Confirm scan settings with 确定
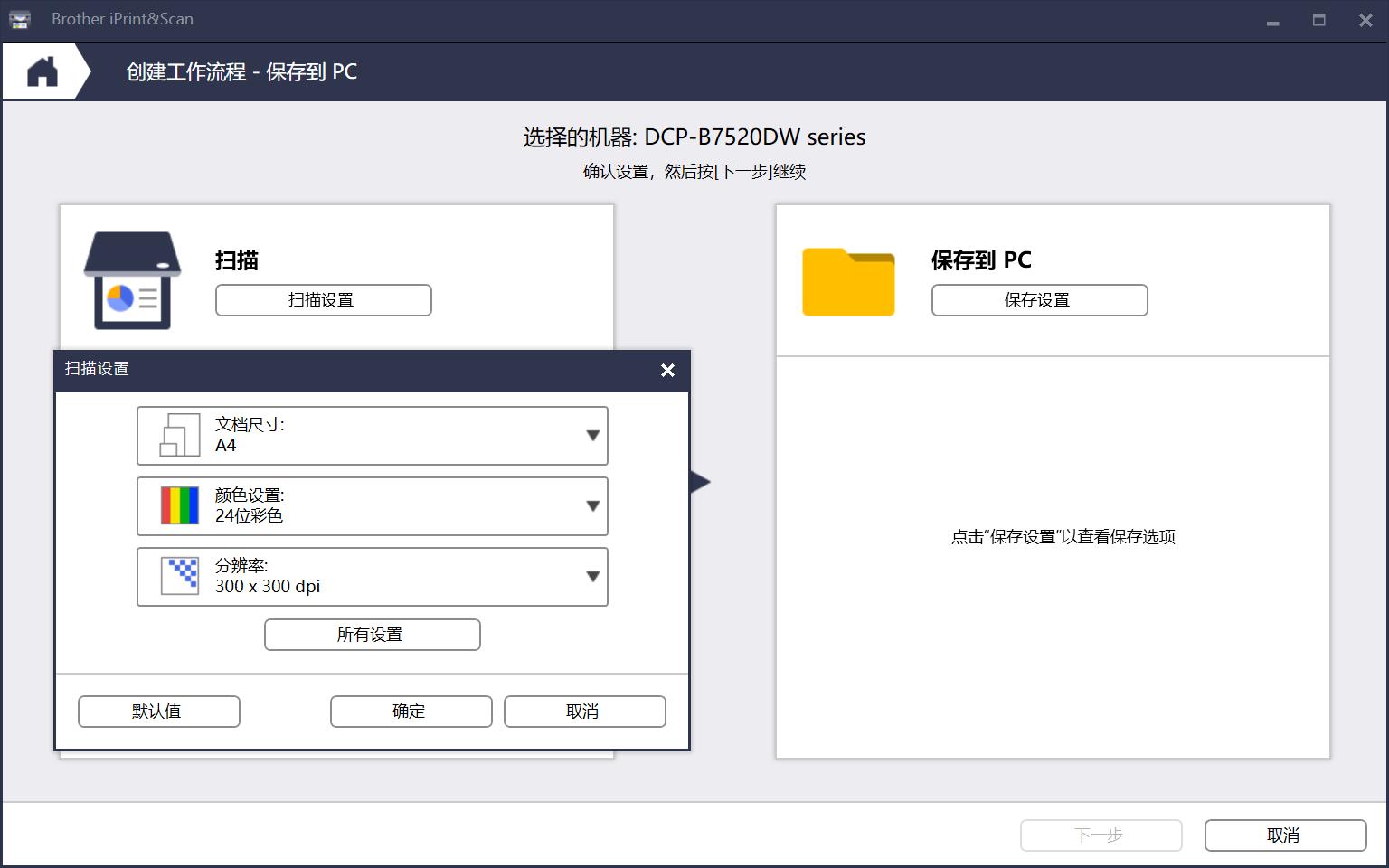This screenshot has height=868, width=1389. click(411, 711)
